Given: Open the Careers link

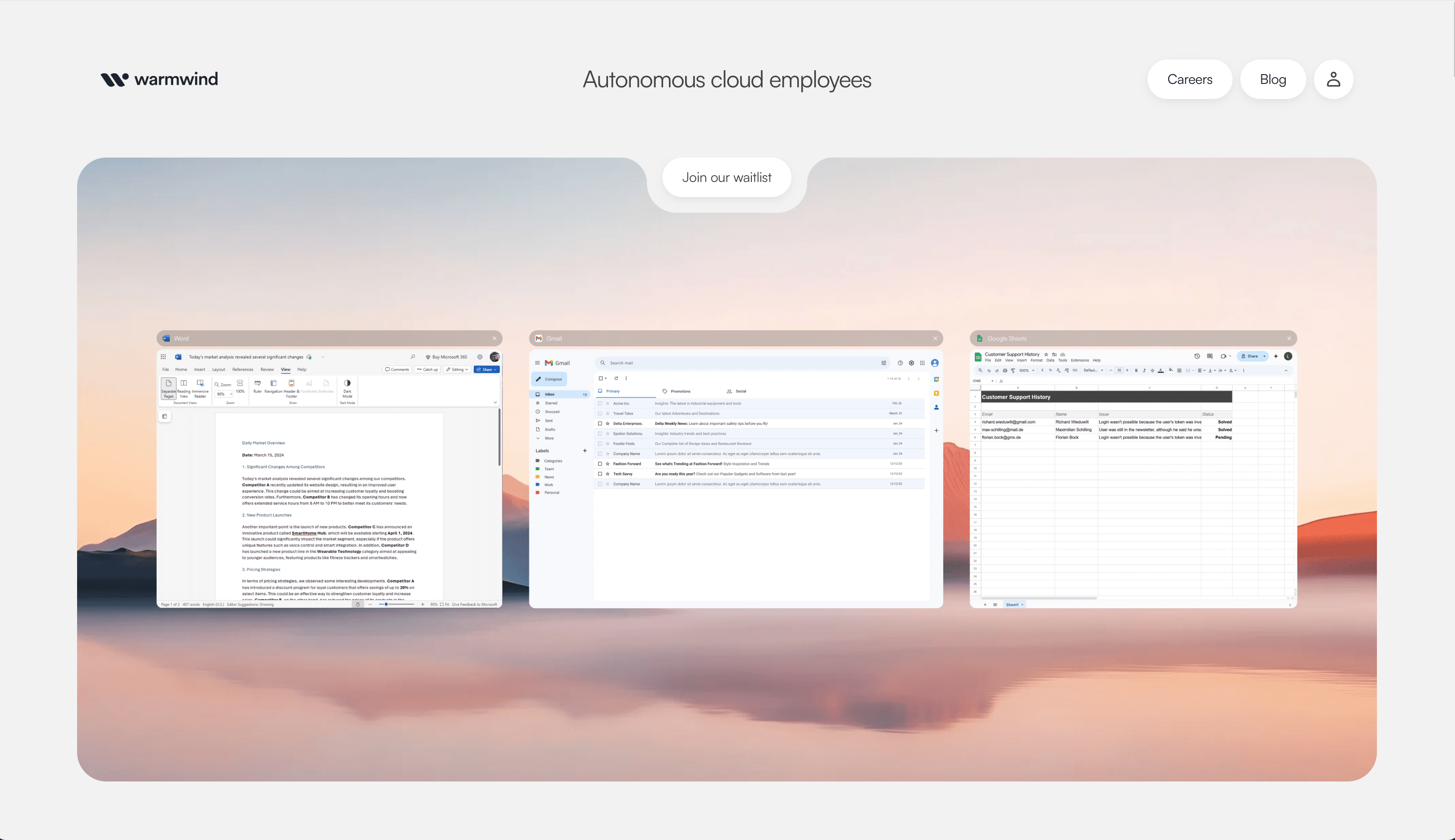Looking at the screenshot, I should click(1189, 79).
